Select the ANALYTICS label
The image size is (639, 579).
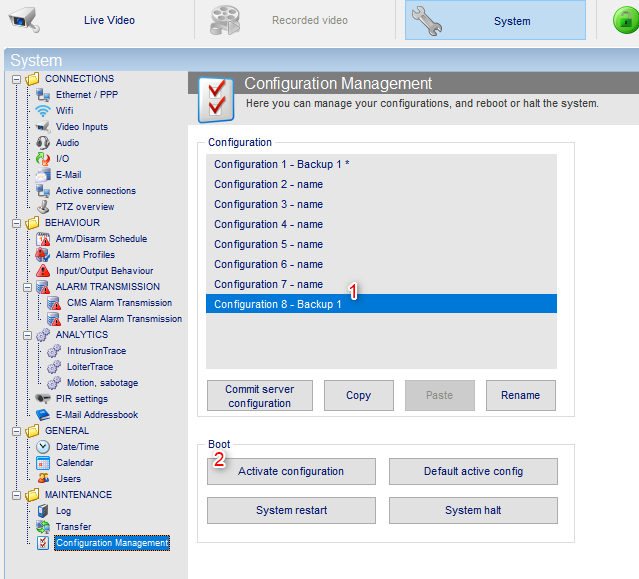point(82,335)
